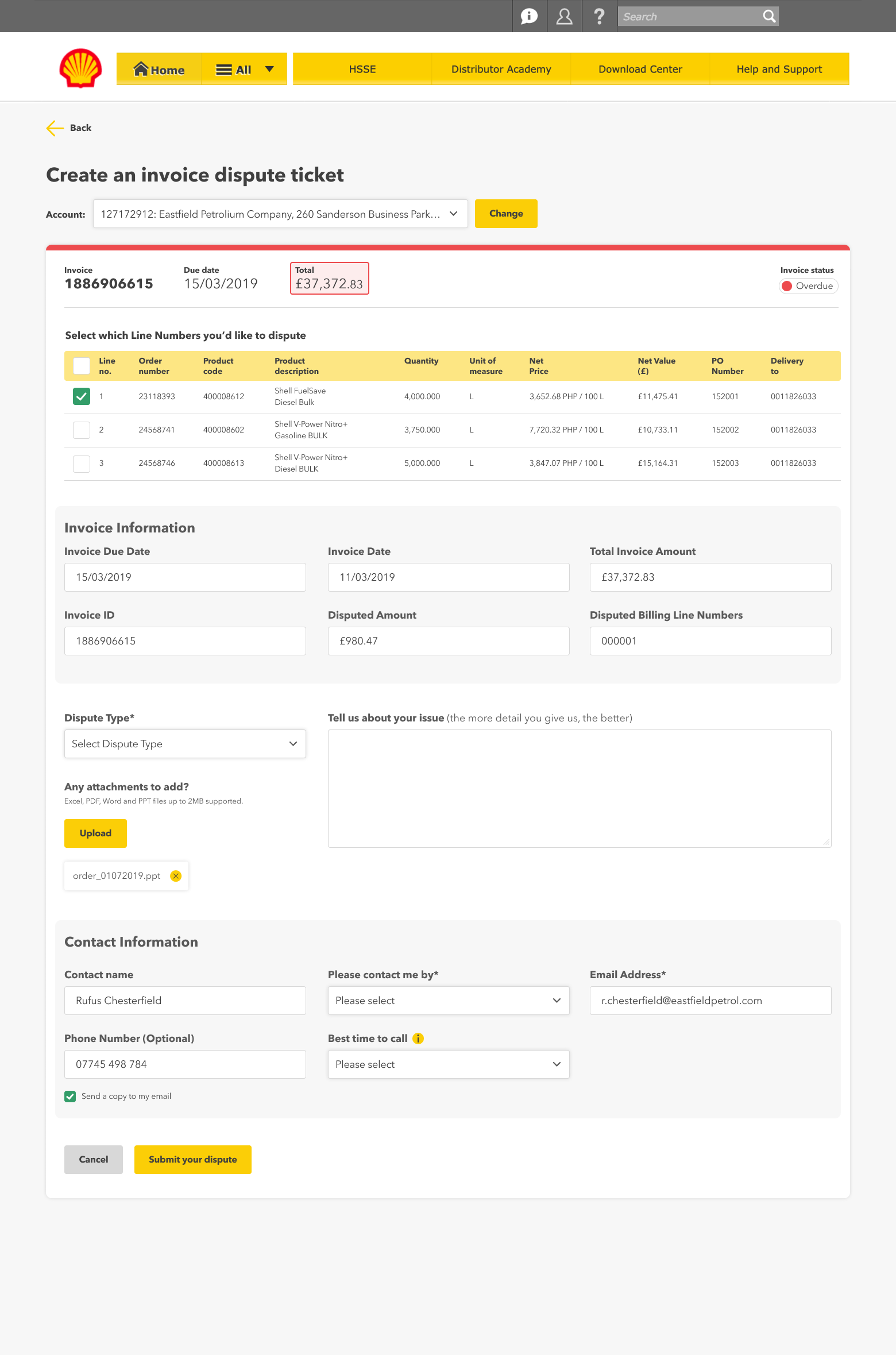Screen dimensions: 896x1355
Task: Click the Shell logo
Action: (80, 68)
